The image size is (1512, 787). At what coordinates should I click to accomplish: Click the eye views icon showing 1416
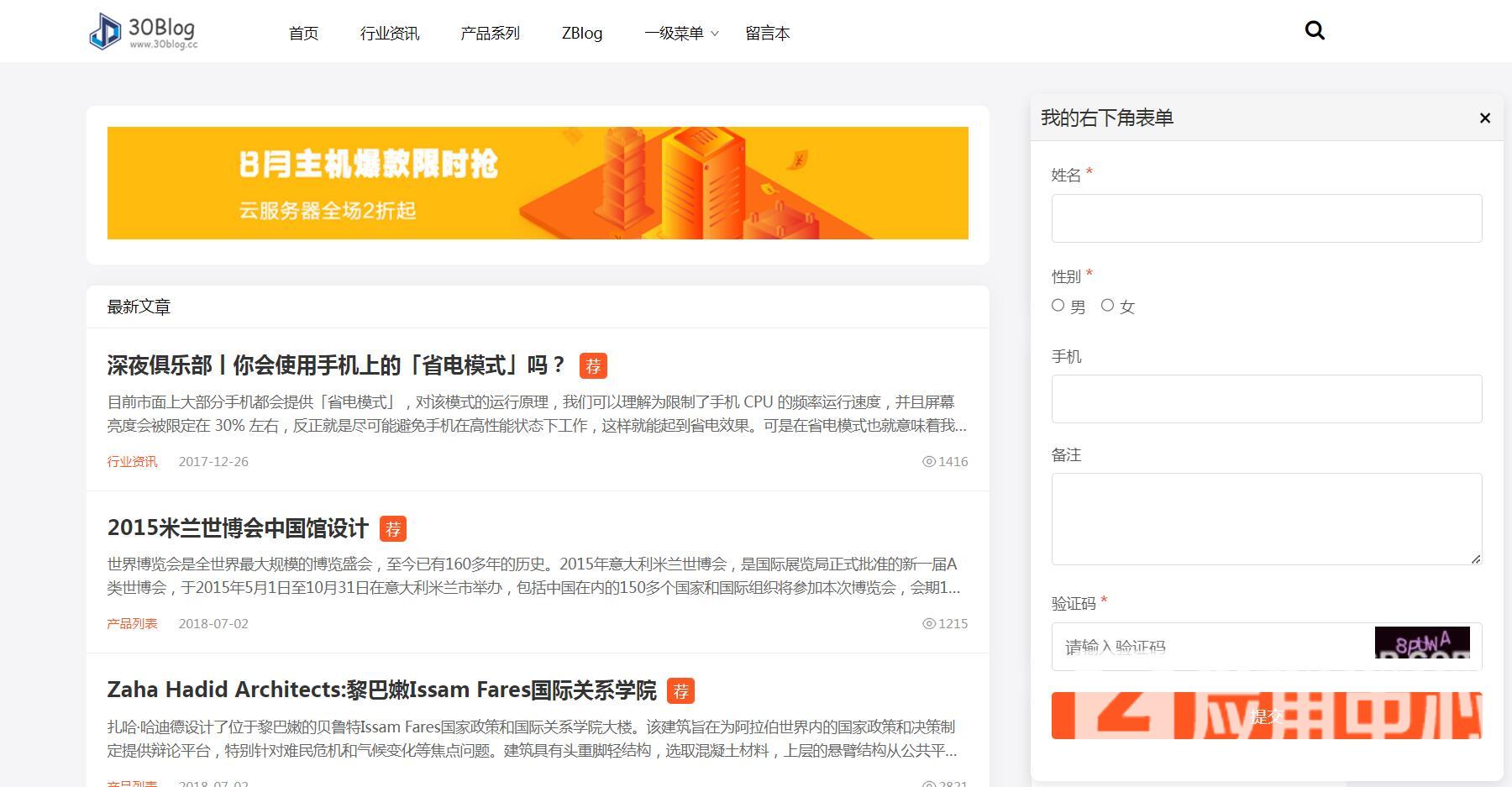[928, 462]
